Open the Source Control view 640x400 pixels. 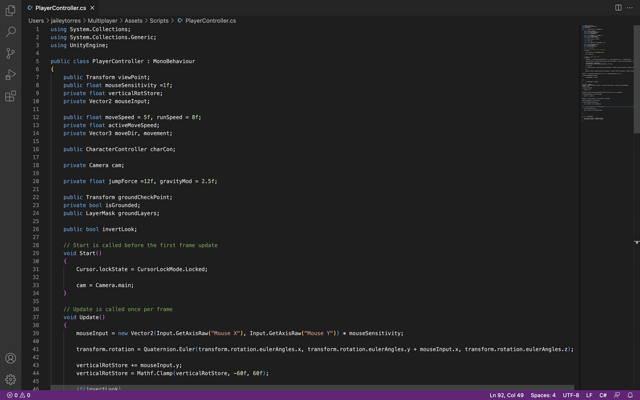(x=11, y=53)
